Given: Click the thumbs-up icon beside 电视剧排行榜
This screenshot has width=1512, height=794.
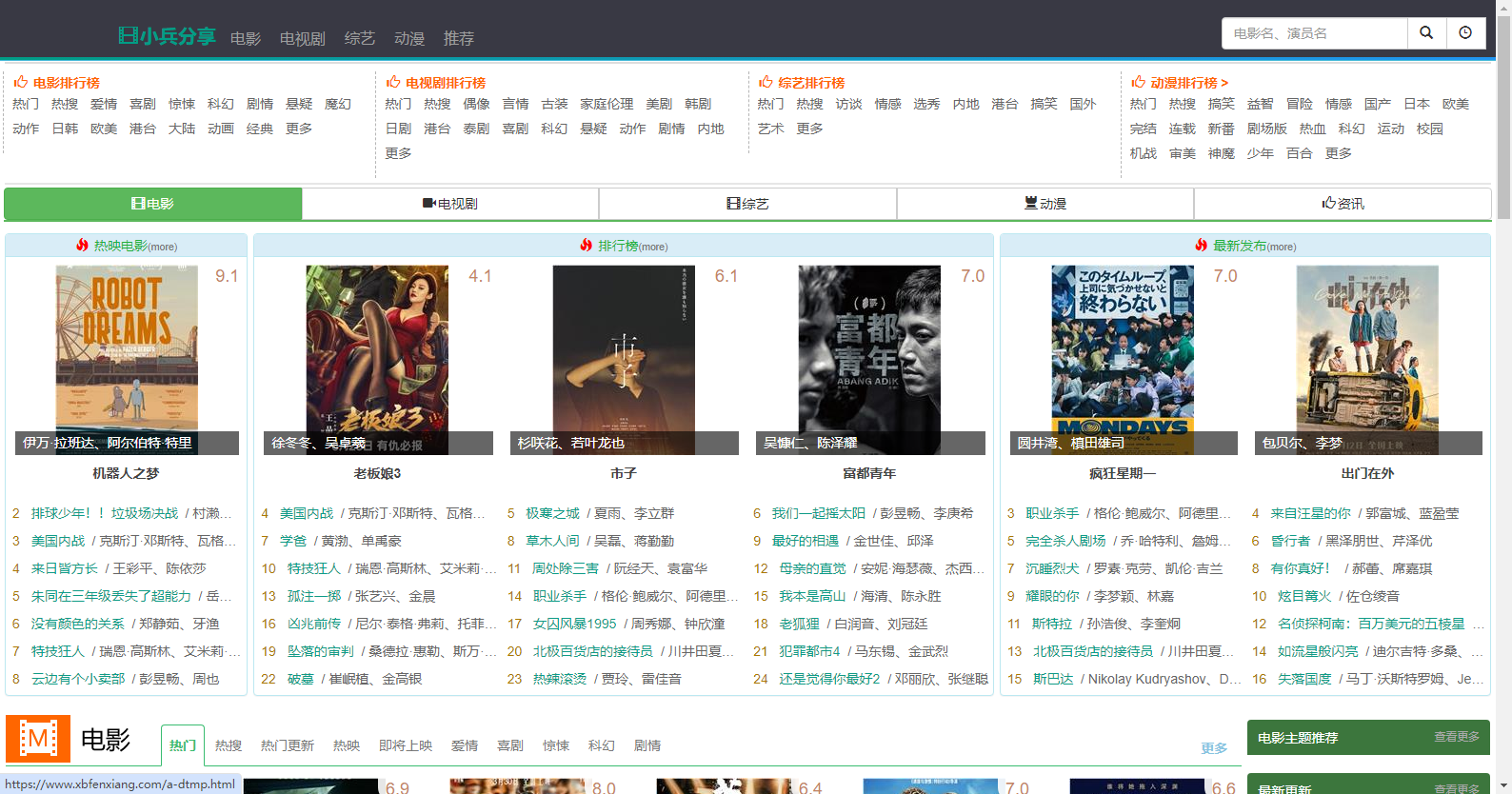Looking at the screenshot, I should [x=393, y=82].
